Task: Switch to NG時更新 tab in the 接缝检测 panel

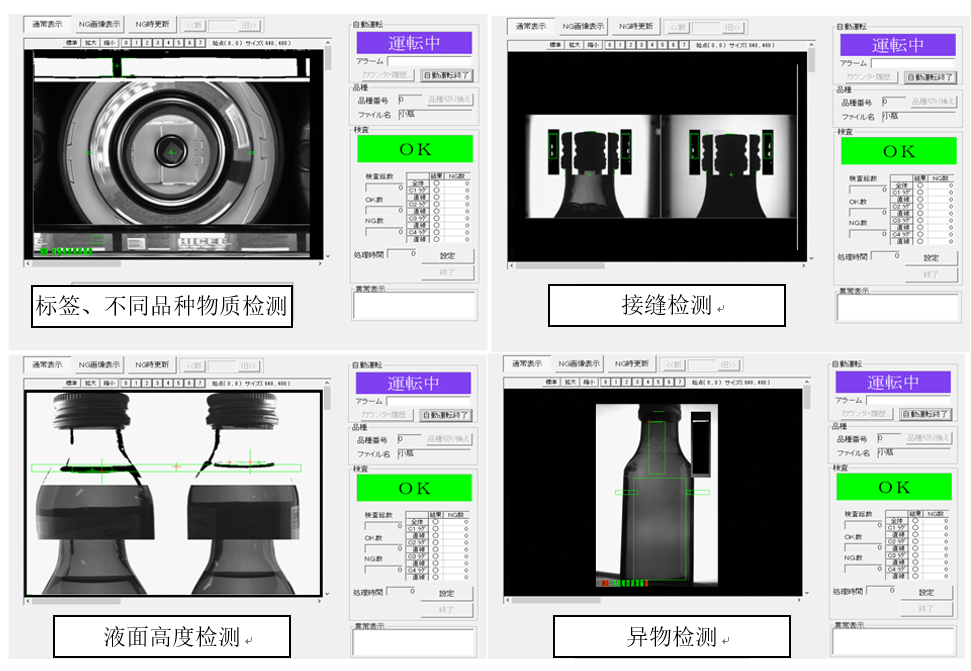Action: pyautogui.click(x=636, y=27)
